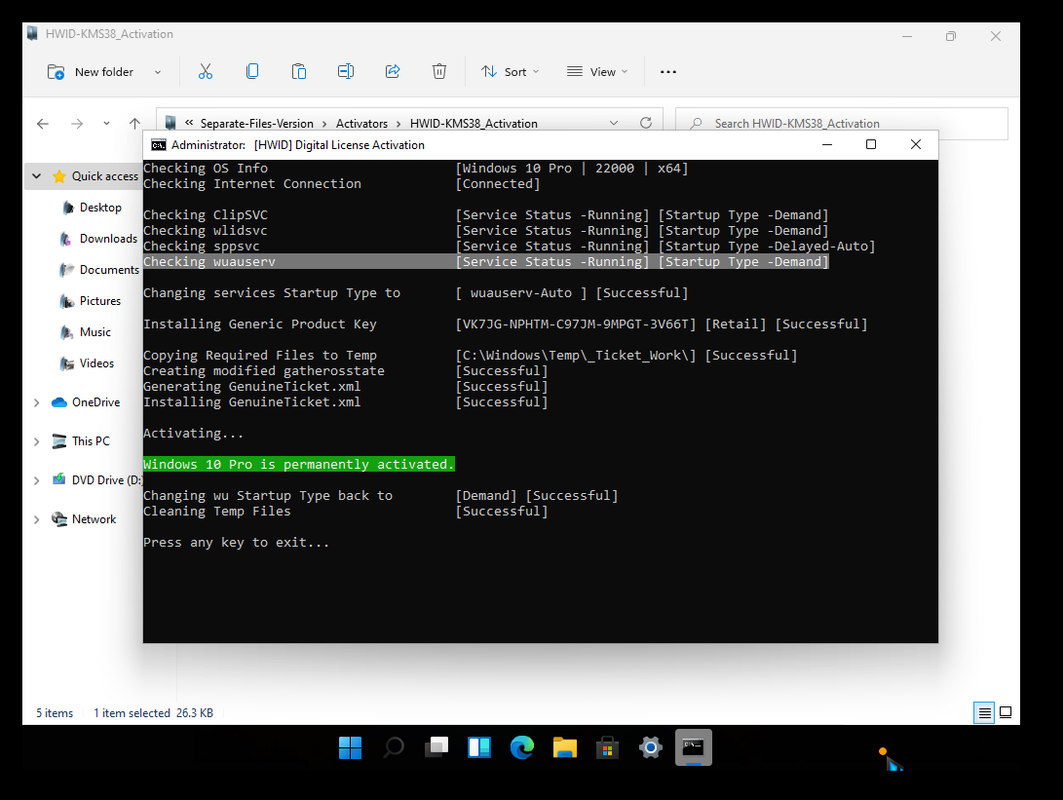This screenshot has width=1063, height=800.
Task: Click the 'Press any key to exit...' line
Action: click(236, 542)
